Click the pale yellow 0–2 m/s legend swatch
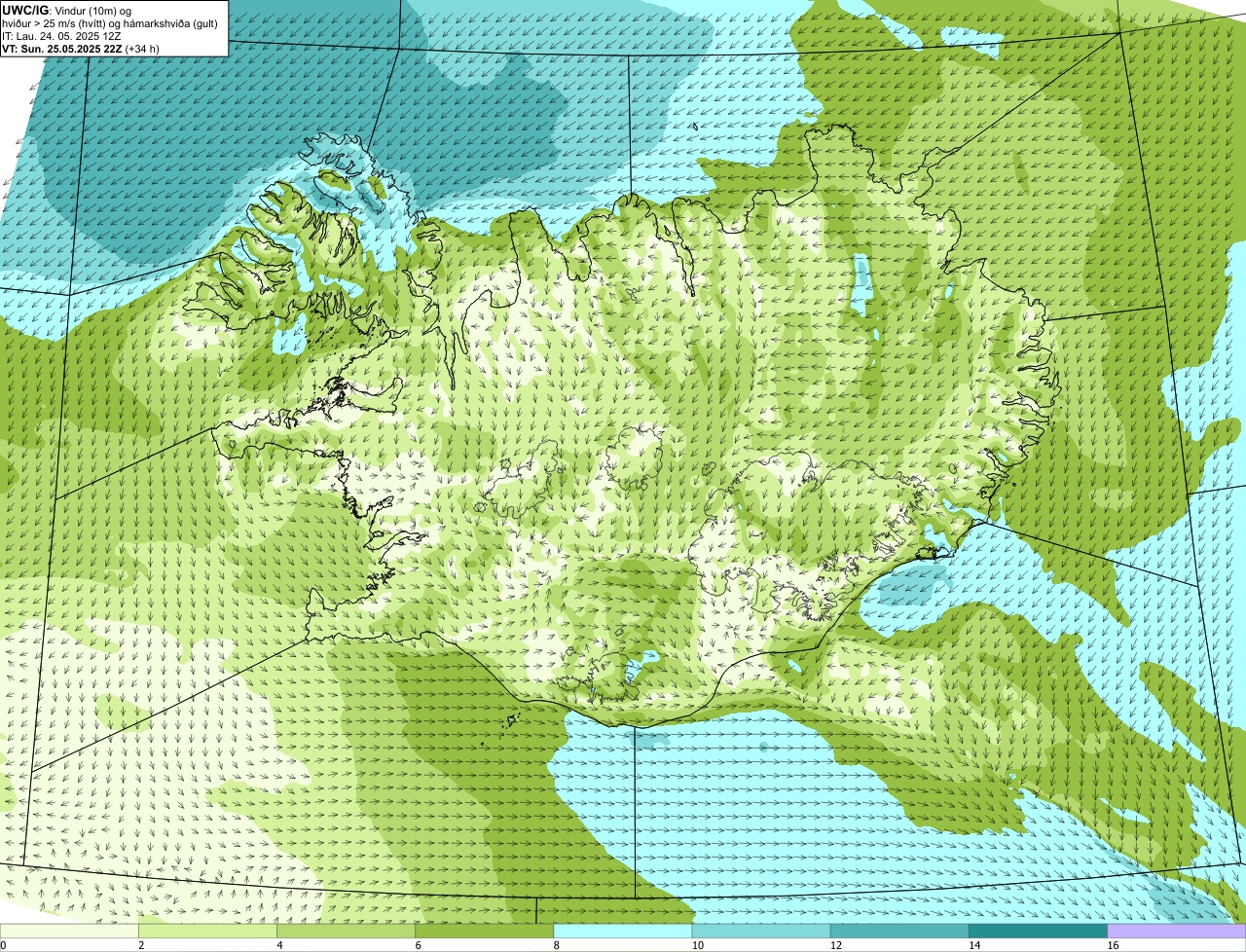The width and height of the screenshot is (1246, 952). [x=69, y=932]
